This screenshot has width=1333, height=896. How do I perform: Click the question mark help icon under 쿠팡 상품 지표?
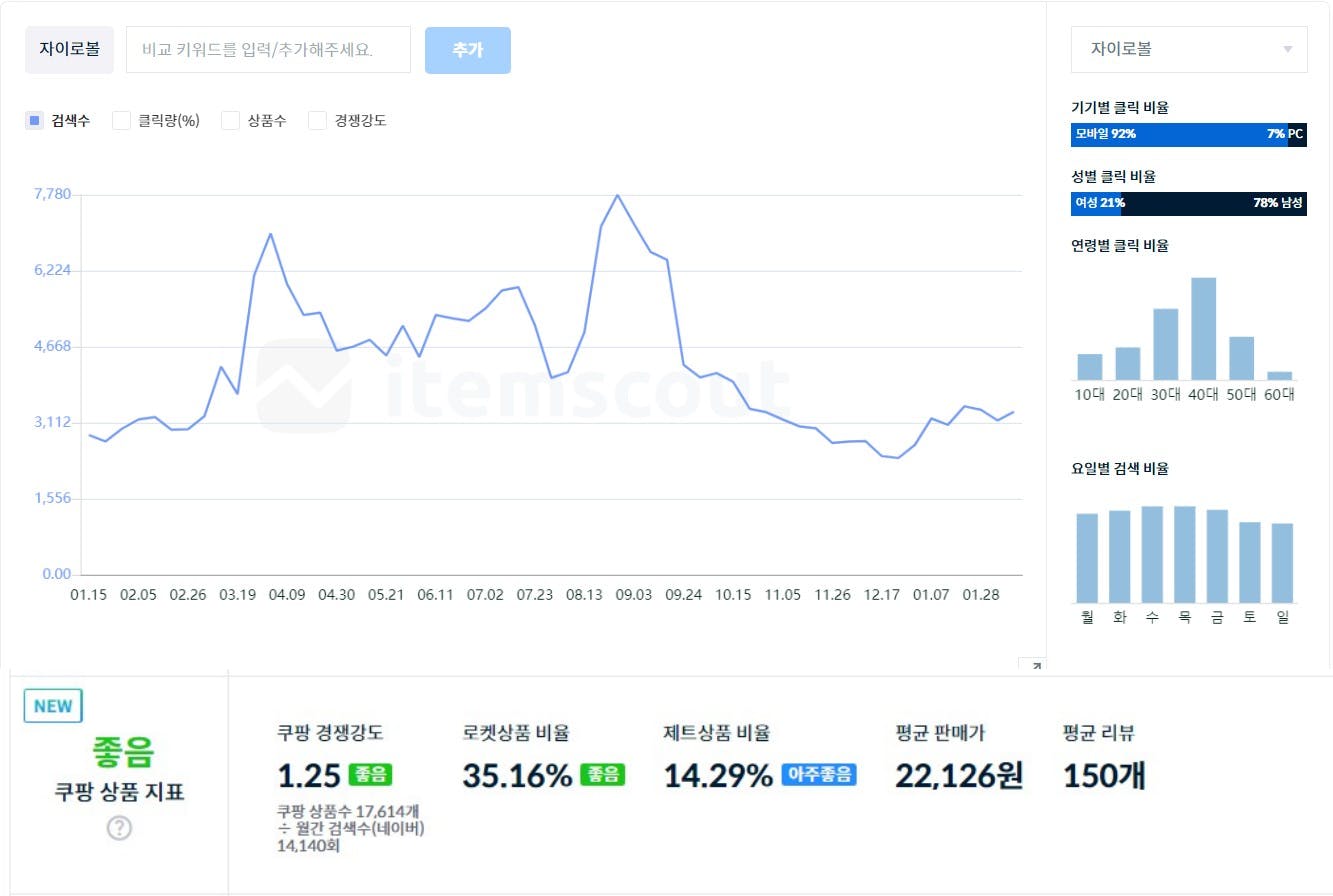click(x=119, y=828)
